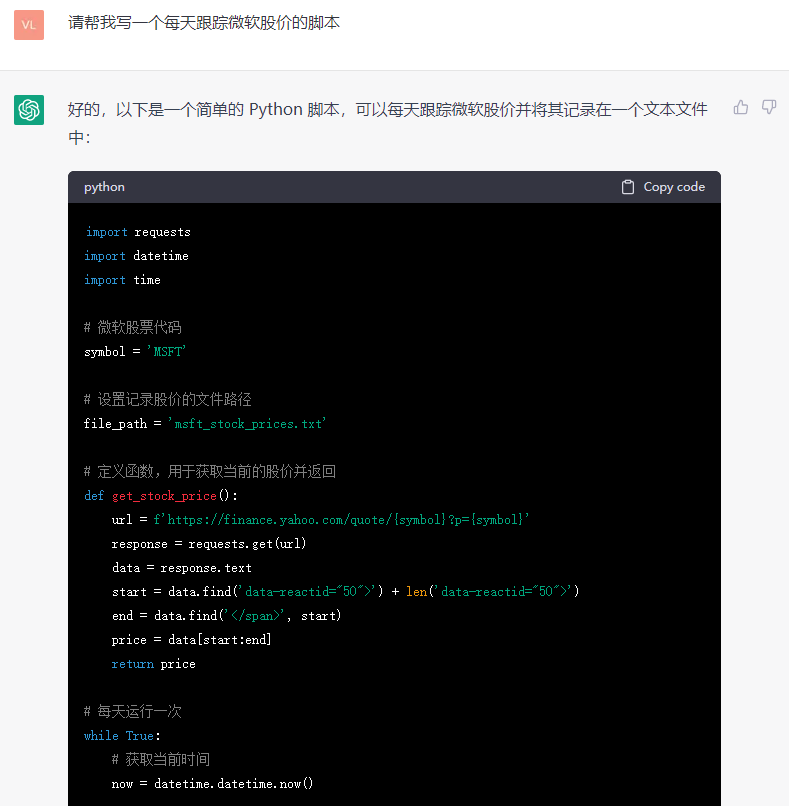
Task: Click the green ChatGPT logo avatar
Action: point(29,110)
